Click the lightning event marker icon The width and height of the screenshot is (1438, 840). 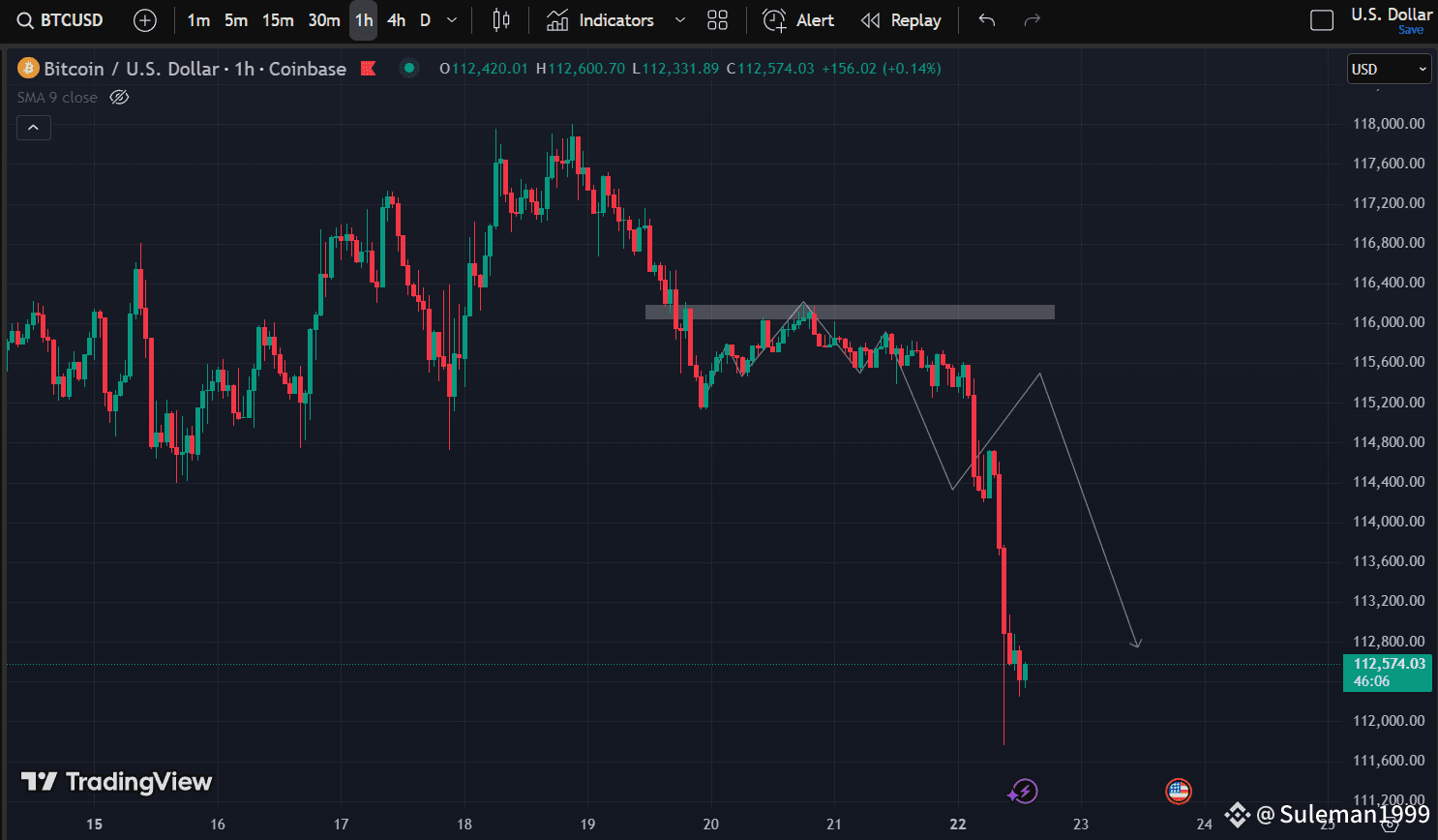(x=1023, y=792)
